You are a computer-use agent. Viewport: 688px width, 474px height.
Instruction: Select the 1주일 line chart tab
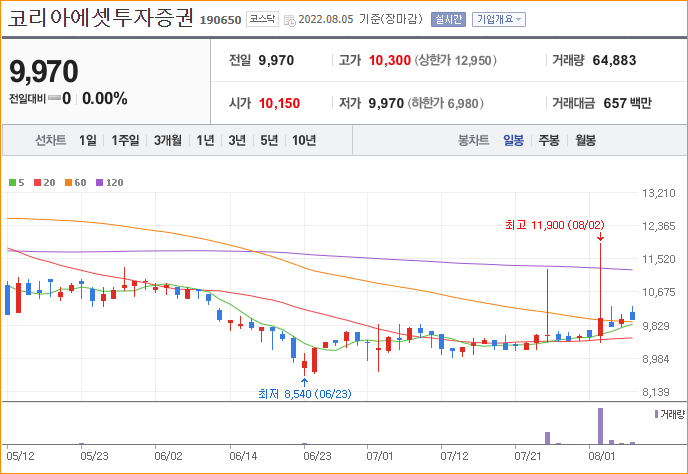tap(125, 140)
